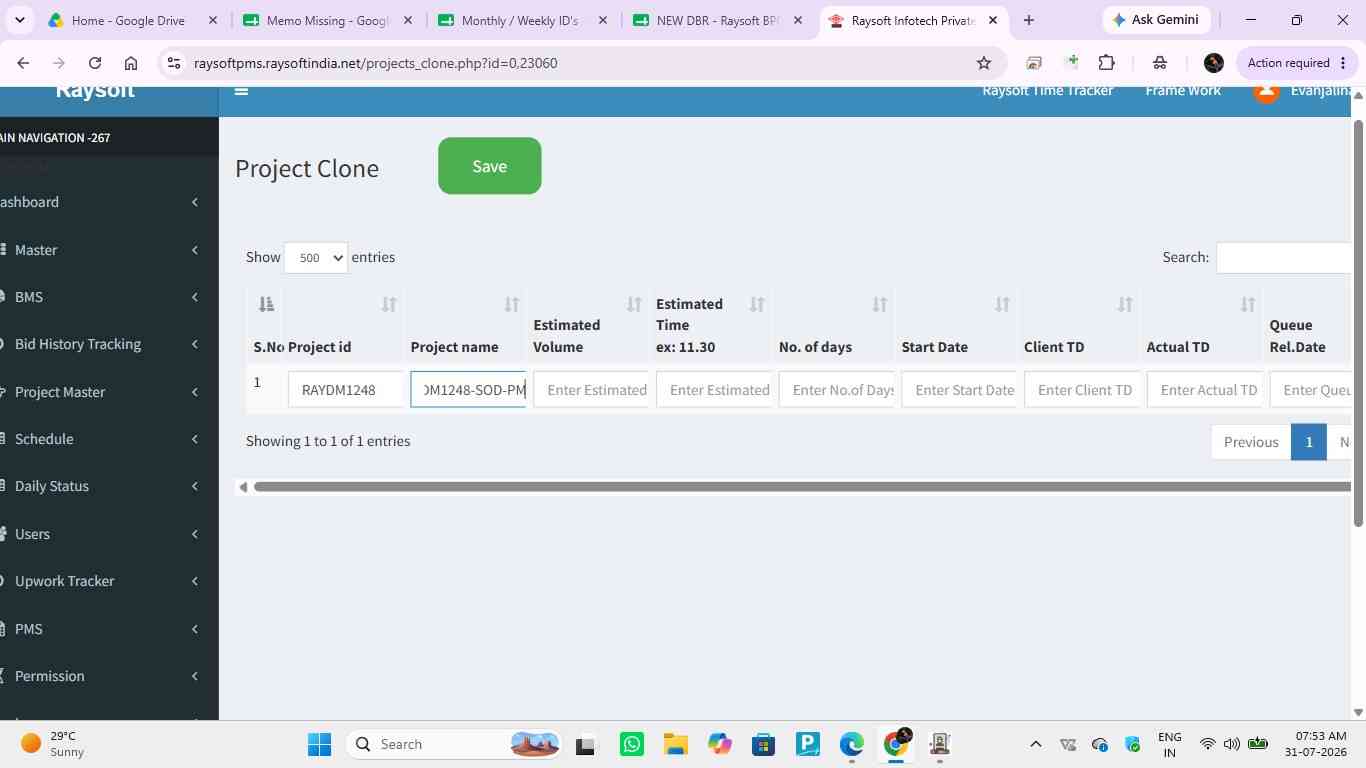Go to the browser home page icon

point(131,63)
